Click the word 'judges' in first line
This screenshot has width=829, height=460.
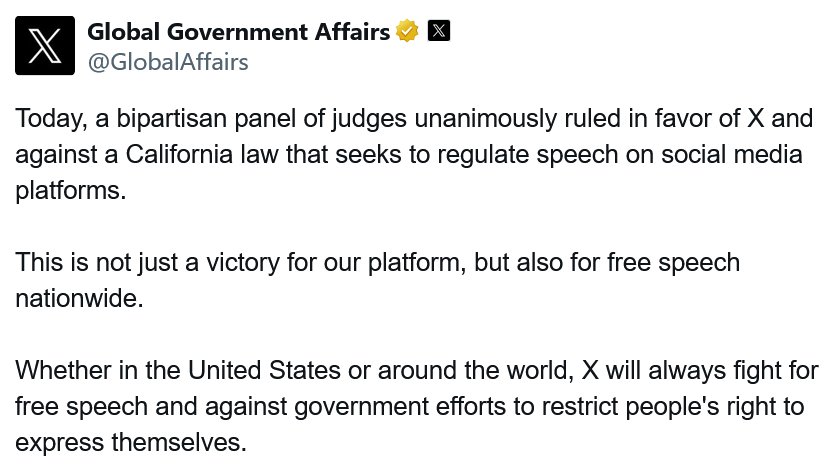coord(370,119)
